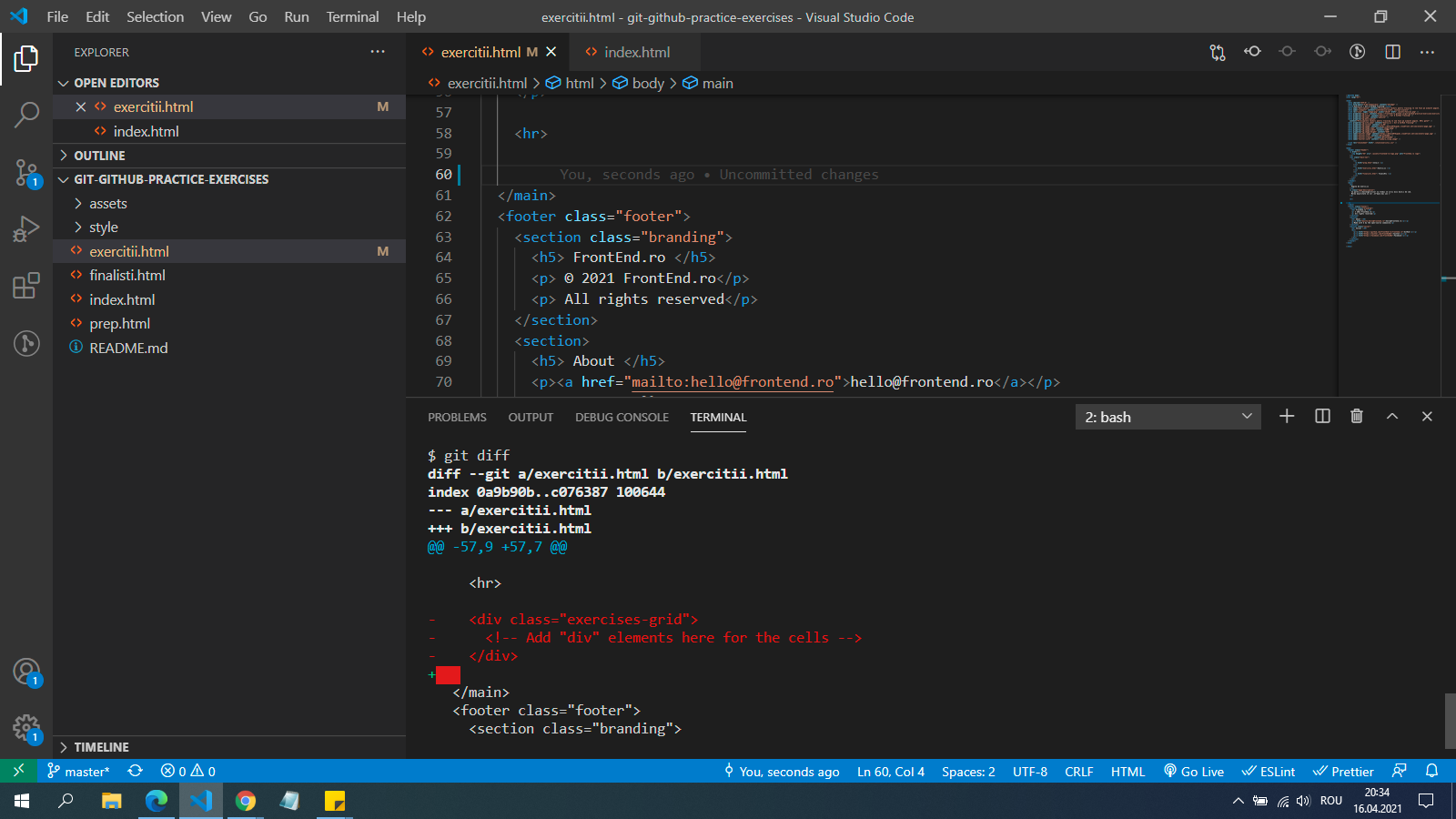Toggle Go Live server in status bar
Screen dimensions: 1456x819
coord(1193,772)
